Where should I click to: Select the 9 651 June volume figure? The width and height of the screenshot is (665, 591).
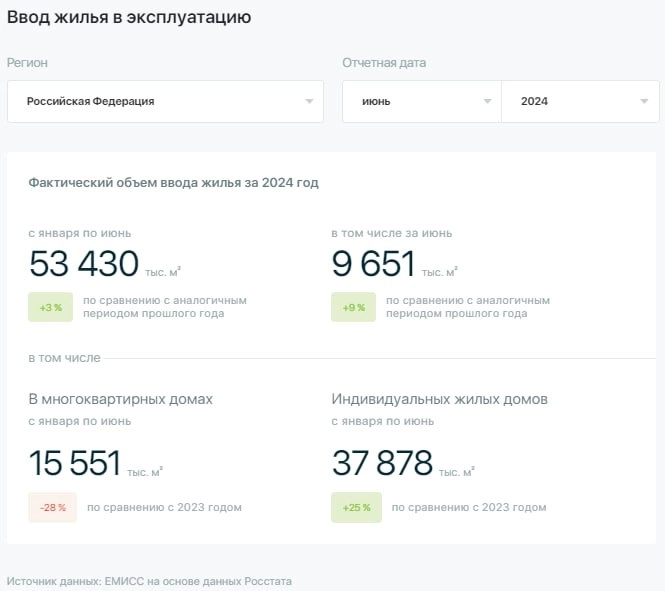373,264
